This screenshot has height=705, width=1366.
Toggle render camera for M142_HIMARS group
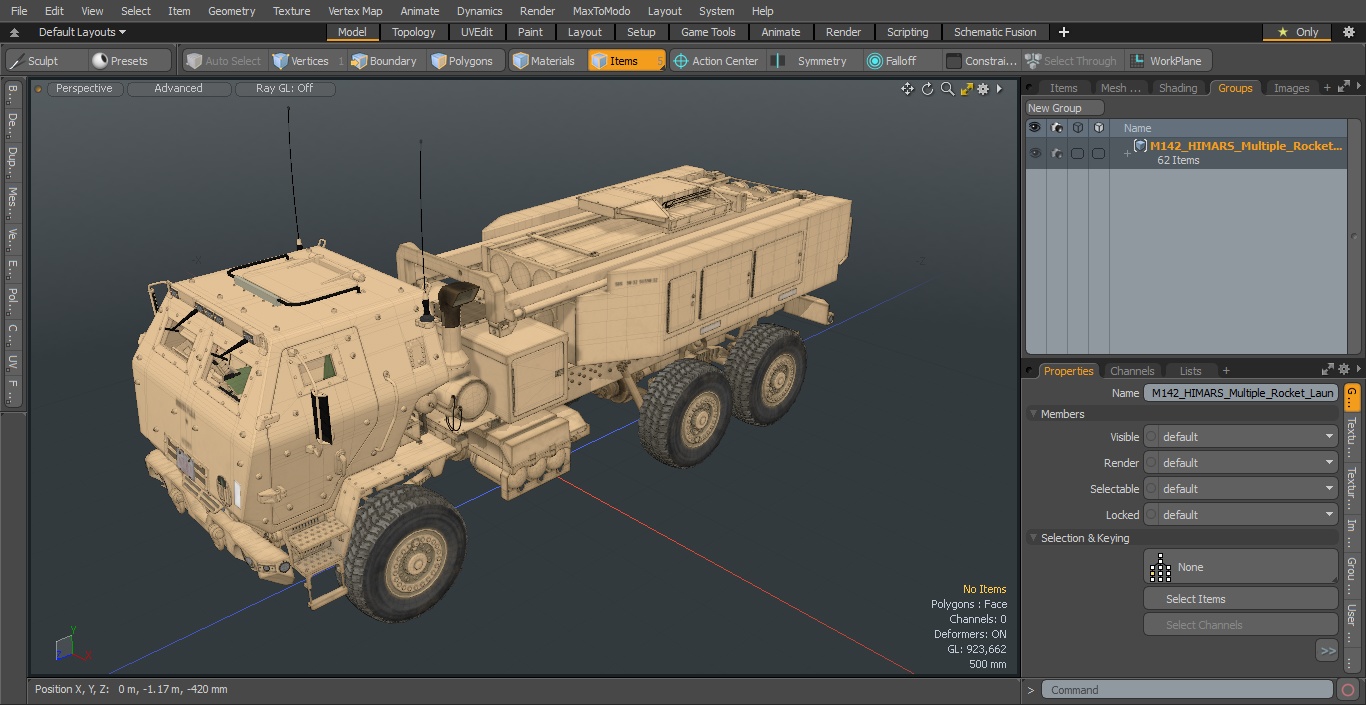point(1056,153)
